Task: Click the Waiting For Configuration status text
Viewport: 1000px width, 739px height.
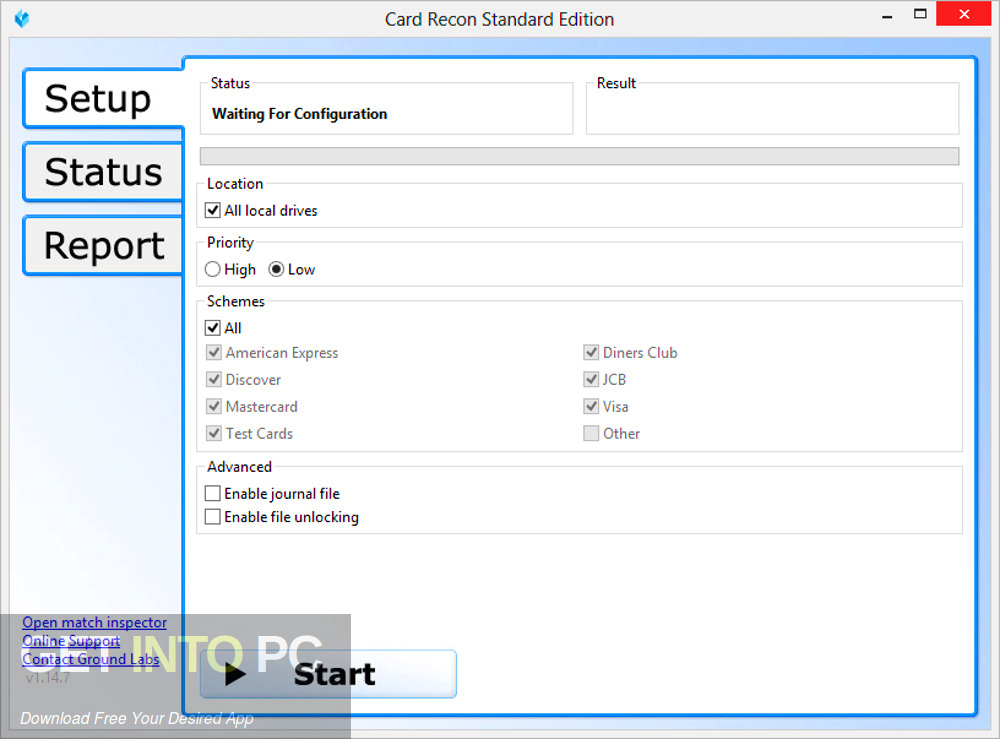Action: coord(300,114)
